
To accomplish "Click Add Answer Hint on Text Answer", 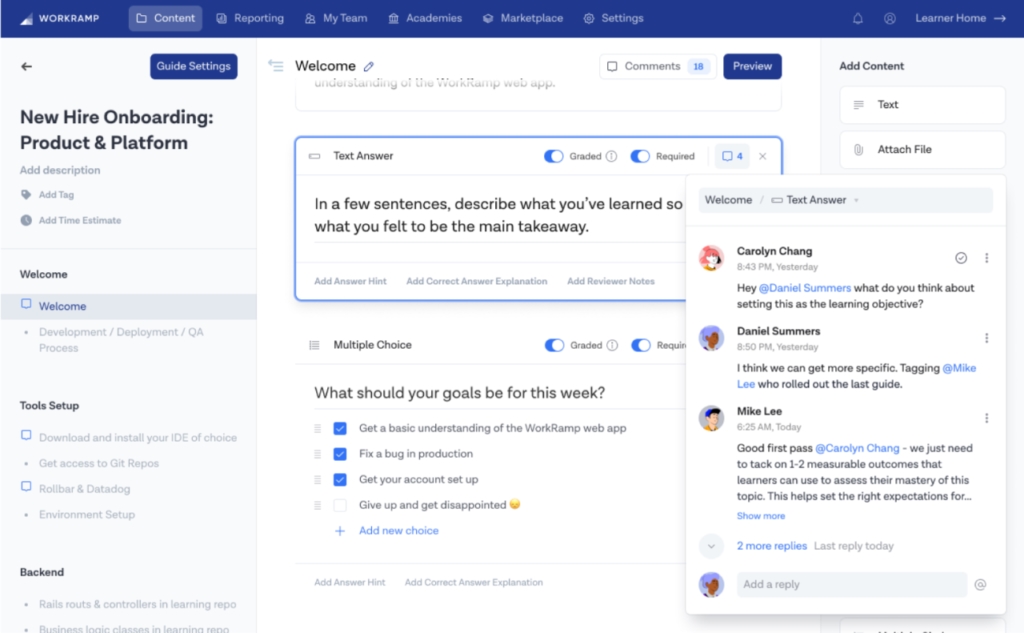I will [x=350, y=281].
